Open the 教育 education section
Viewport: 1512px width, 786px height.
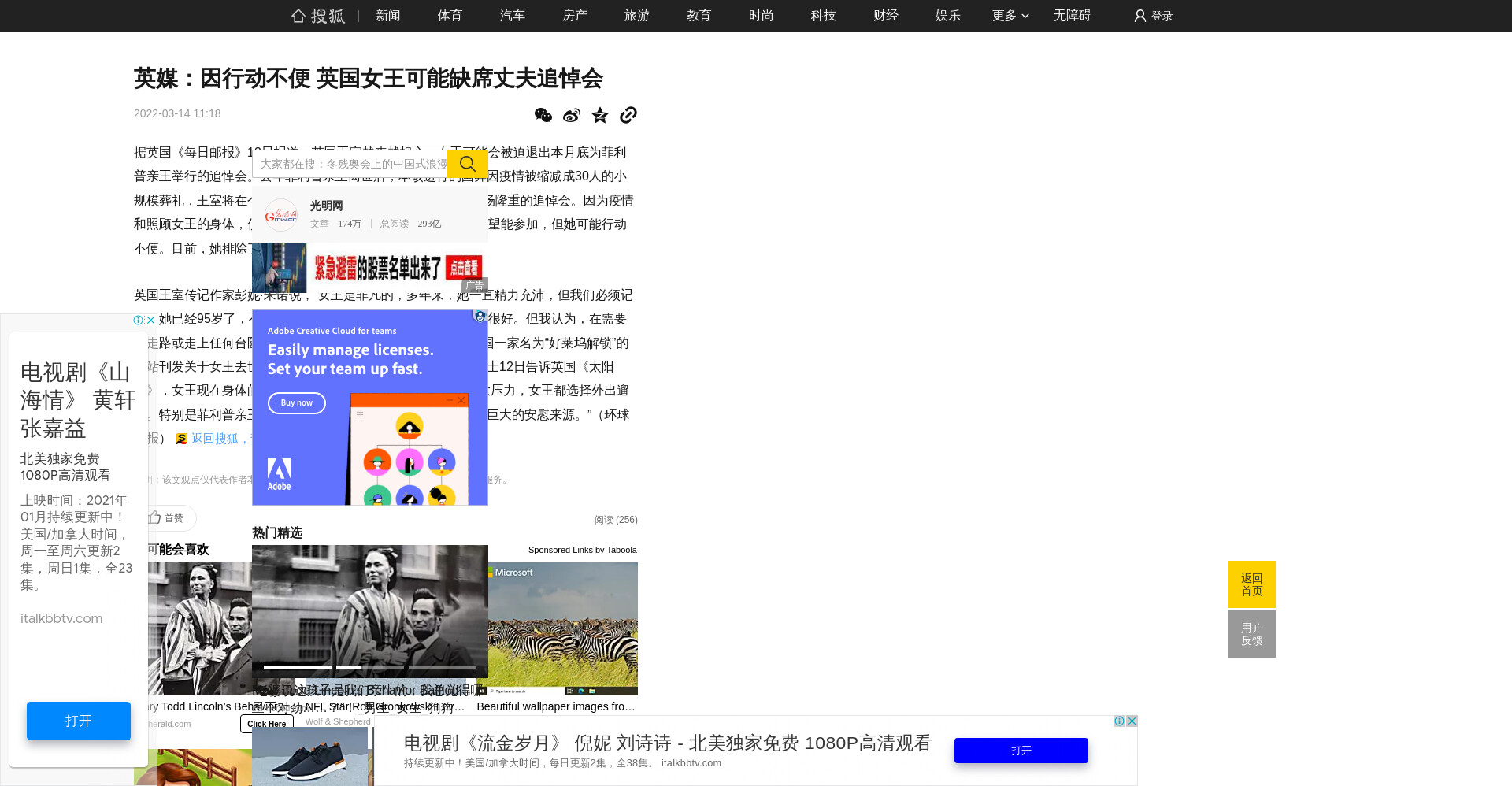[699, 16]
